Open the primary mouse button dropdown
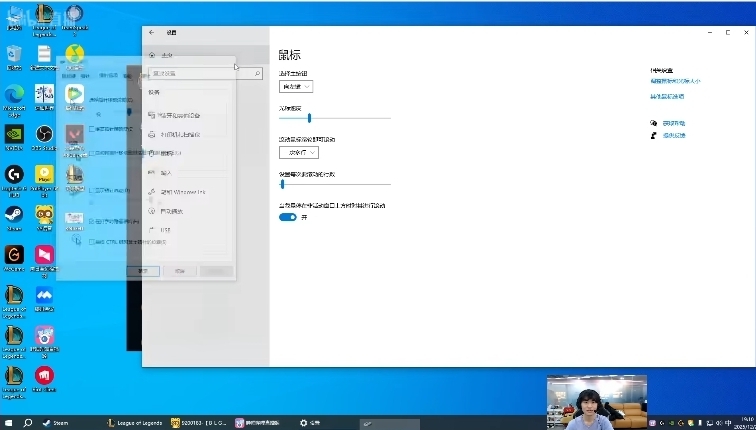The height and width of the screenshot is (430, 756). click(x=297, y=87)
